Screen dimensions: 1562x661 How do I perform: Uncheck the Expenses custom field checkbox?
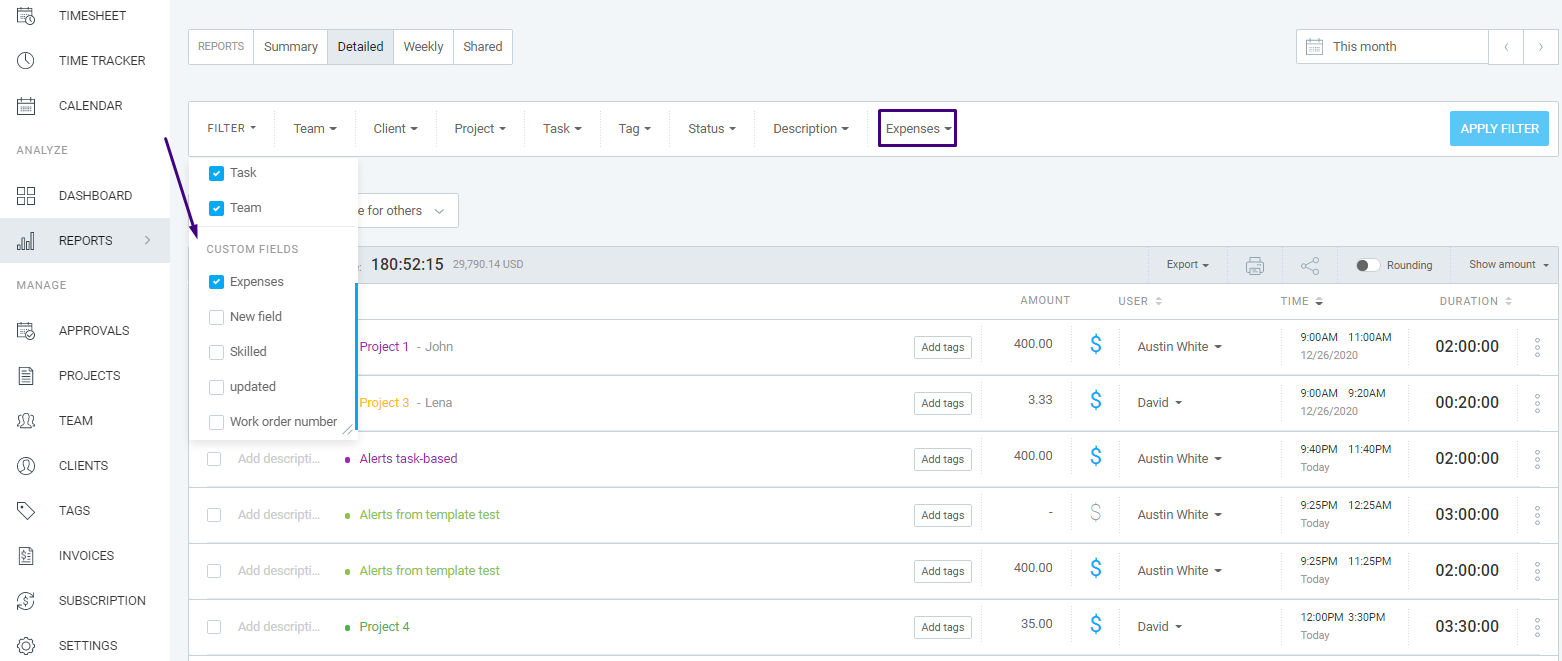tap(216, 282)
